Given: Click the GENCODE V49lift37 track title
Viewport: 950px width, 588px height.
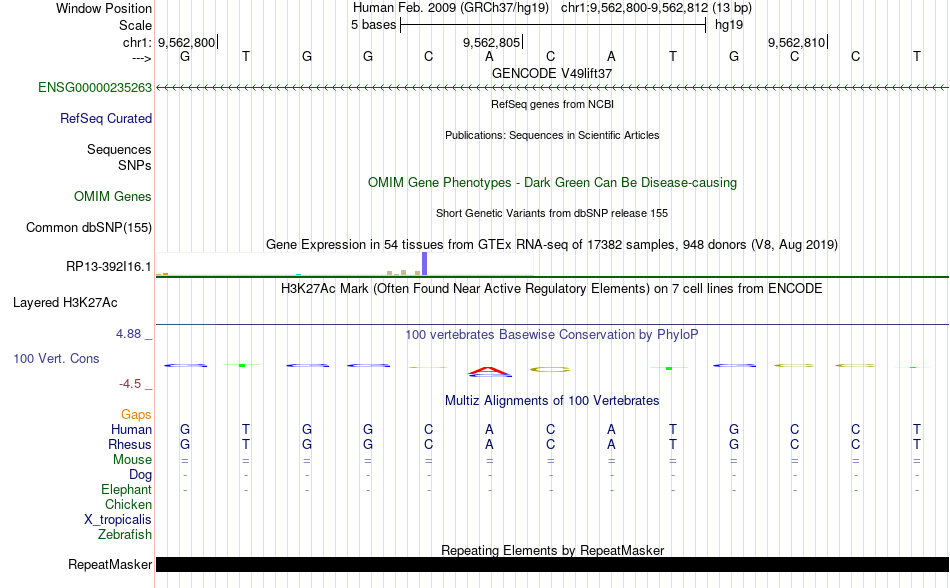Looking at the screenshot, I should tap(552, 73).
